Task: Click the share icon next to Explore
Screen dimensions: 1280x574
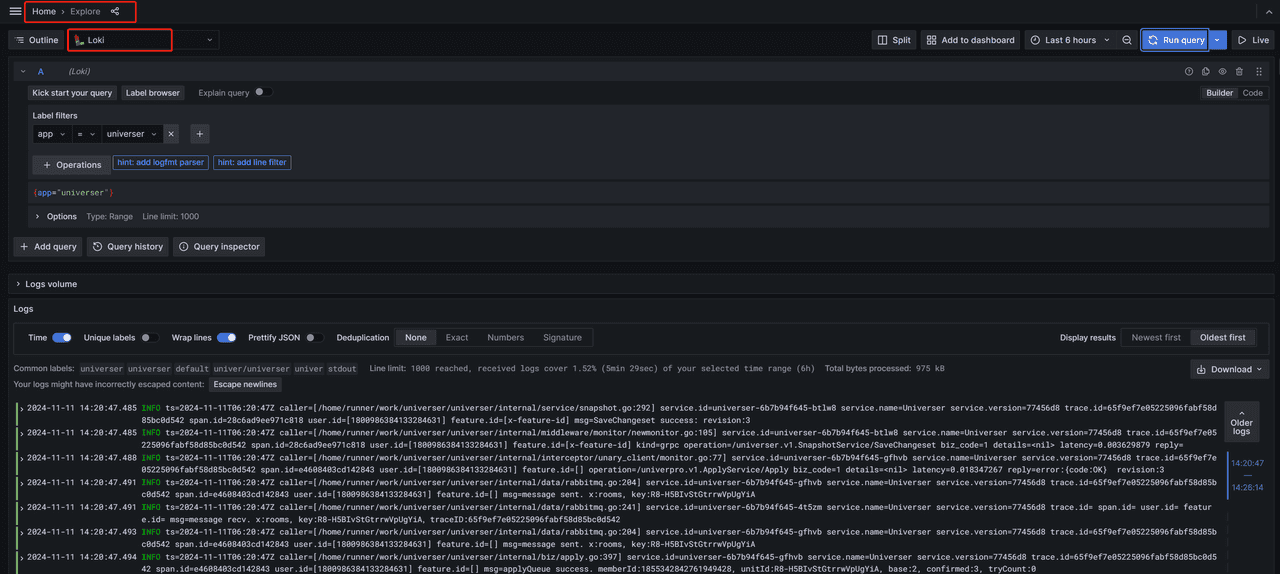Action: coord(115,12)
